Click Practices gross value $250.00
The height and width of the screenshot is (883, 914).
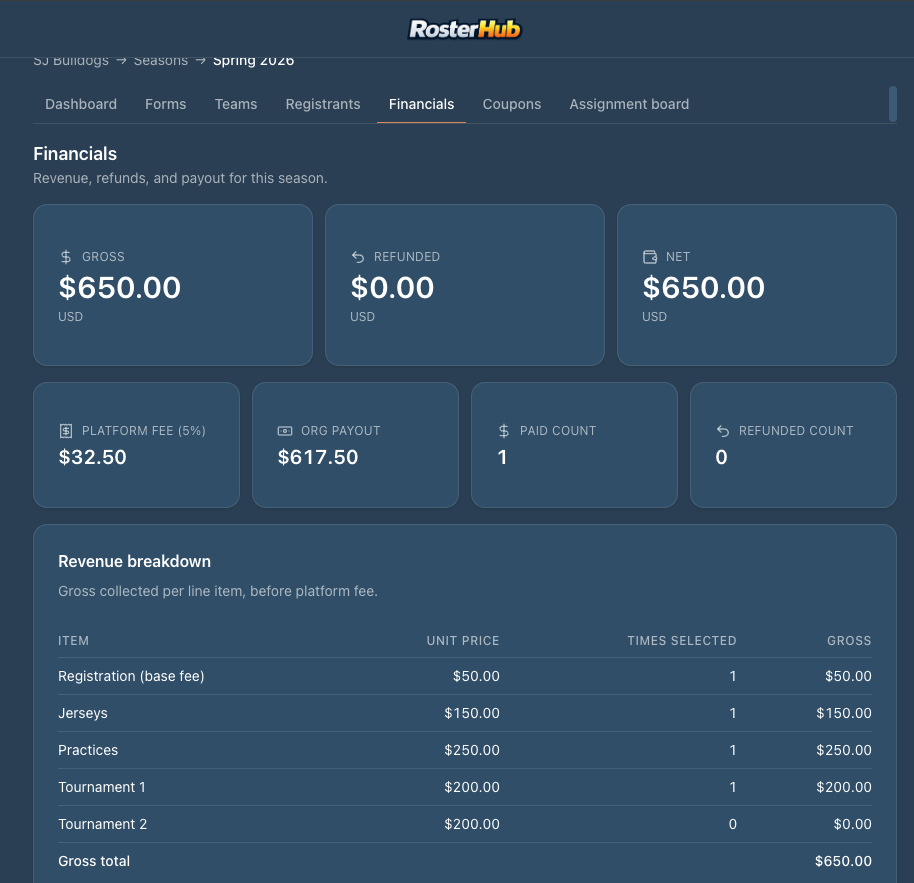pyautogui.click(x=843, y=750)
